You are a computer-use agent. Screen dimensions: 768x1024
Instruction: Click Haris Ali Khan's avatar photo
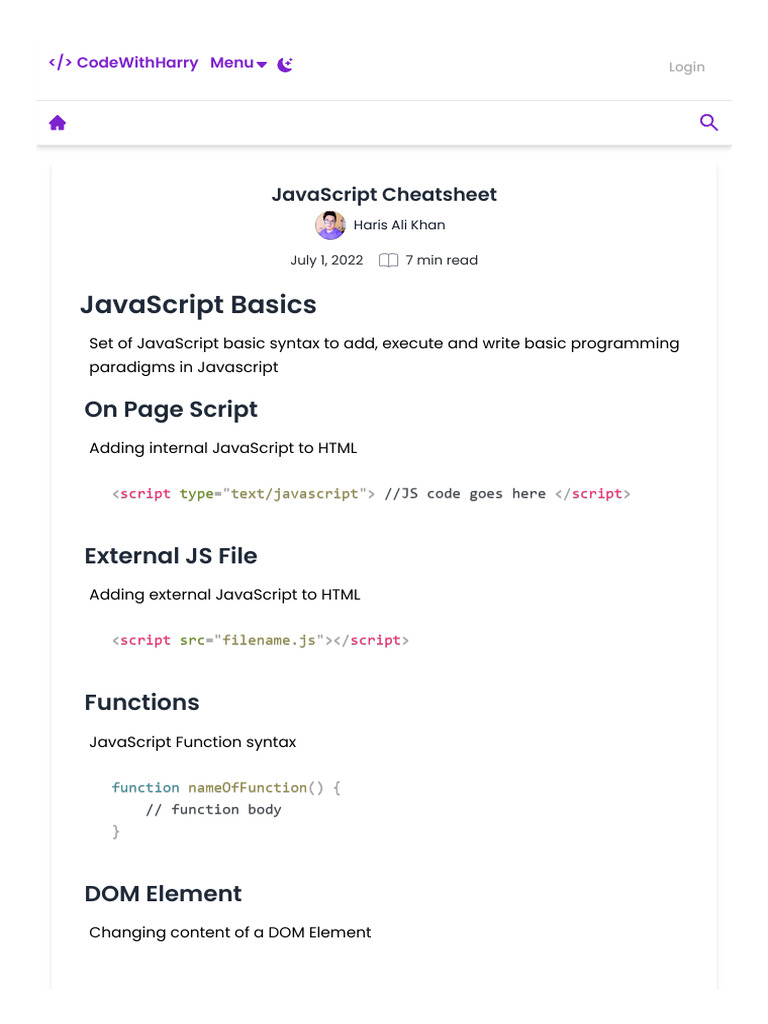click(x=330, y=225)
